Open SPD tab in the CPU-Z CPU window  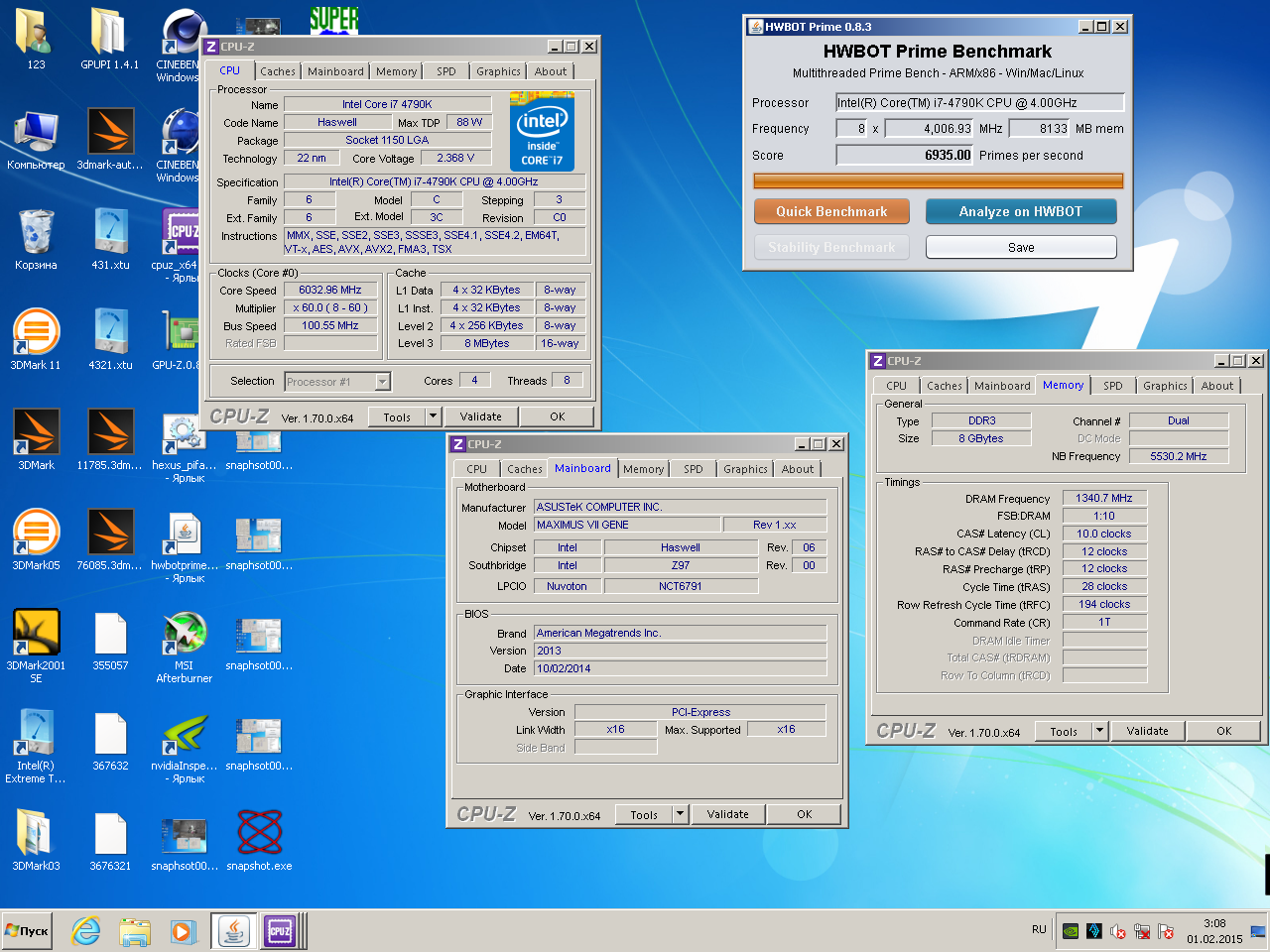tap(446, 71)
